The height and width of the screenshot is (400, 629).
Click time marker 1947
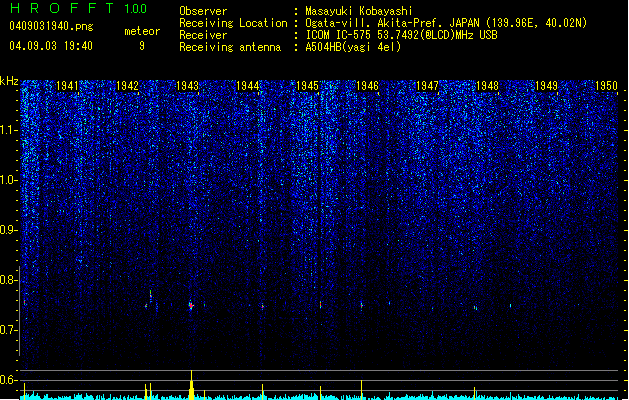427,86
